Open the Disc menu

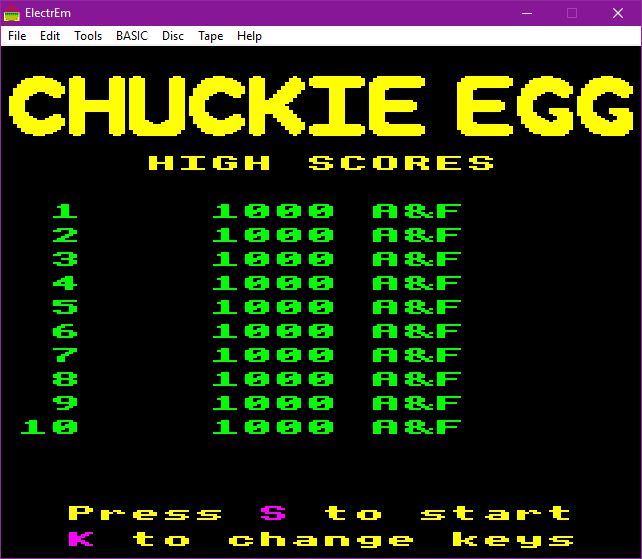tap(173, 36)
